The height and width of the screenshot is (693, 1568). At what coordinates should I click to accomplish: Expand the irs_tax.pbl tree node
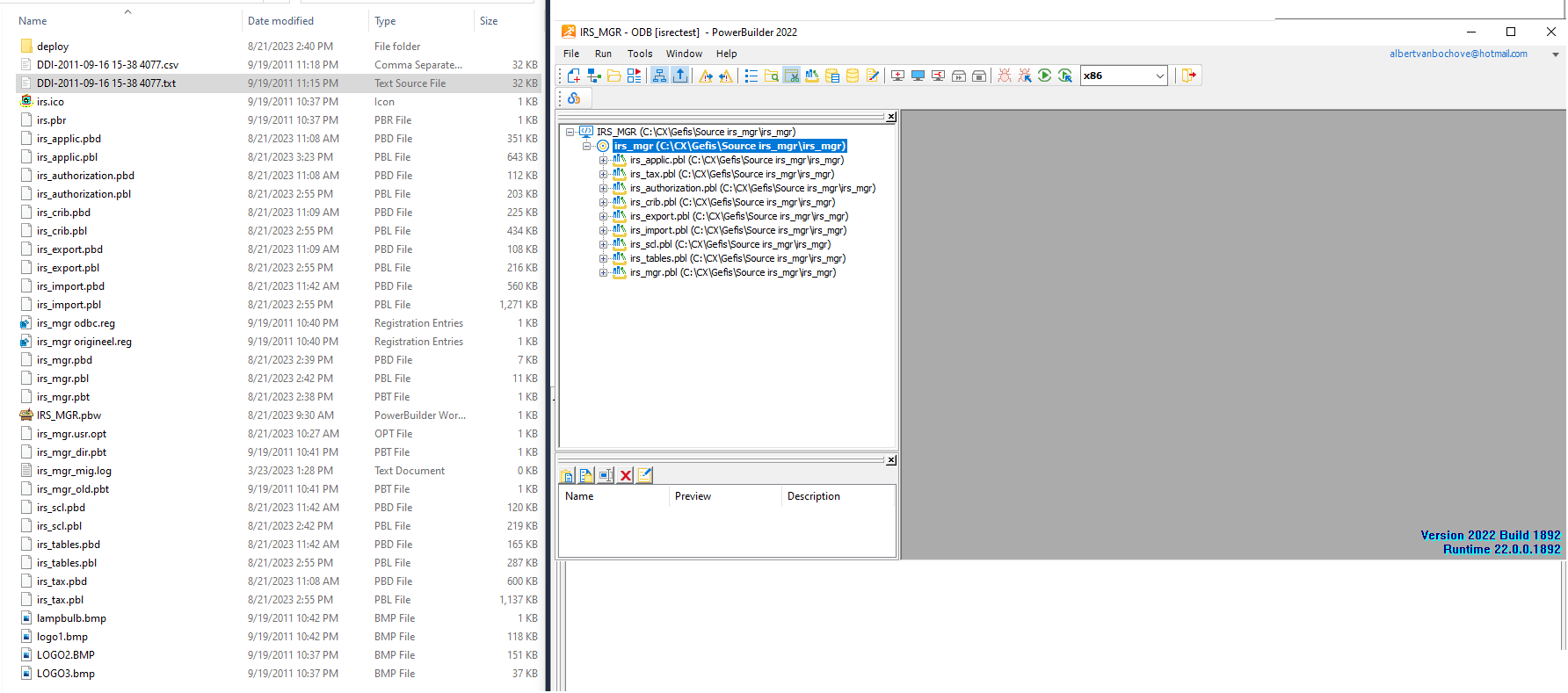(x=603, y=174)
